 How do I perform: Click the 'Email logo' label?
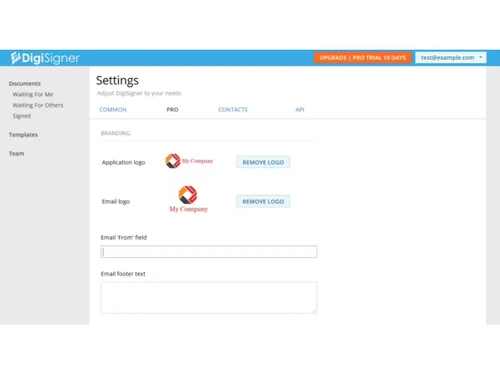[116, 201]
